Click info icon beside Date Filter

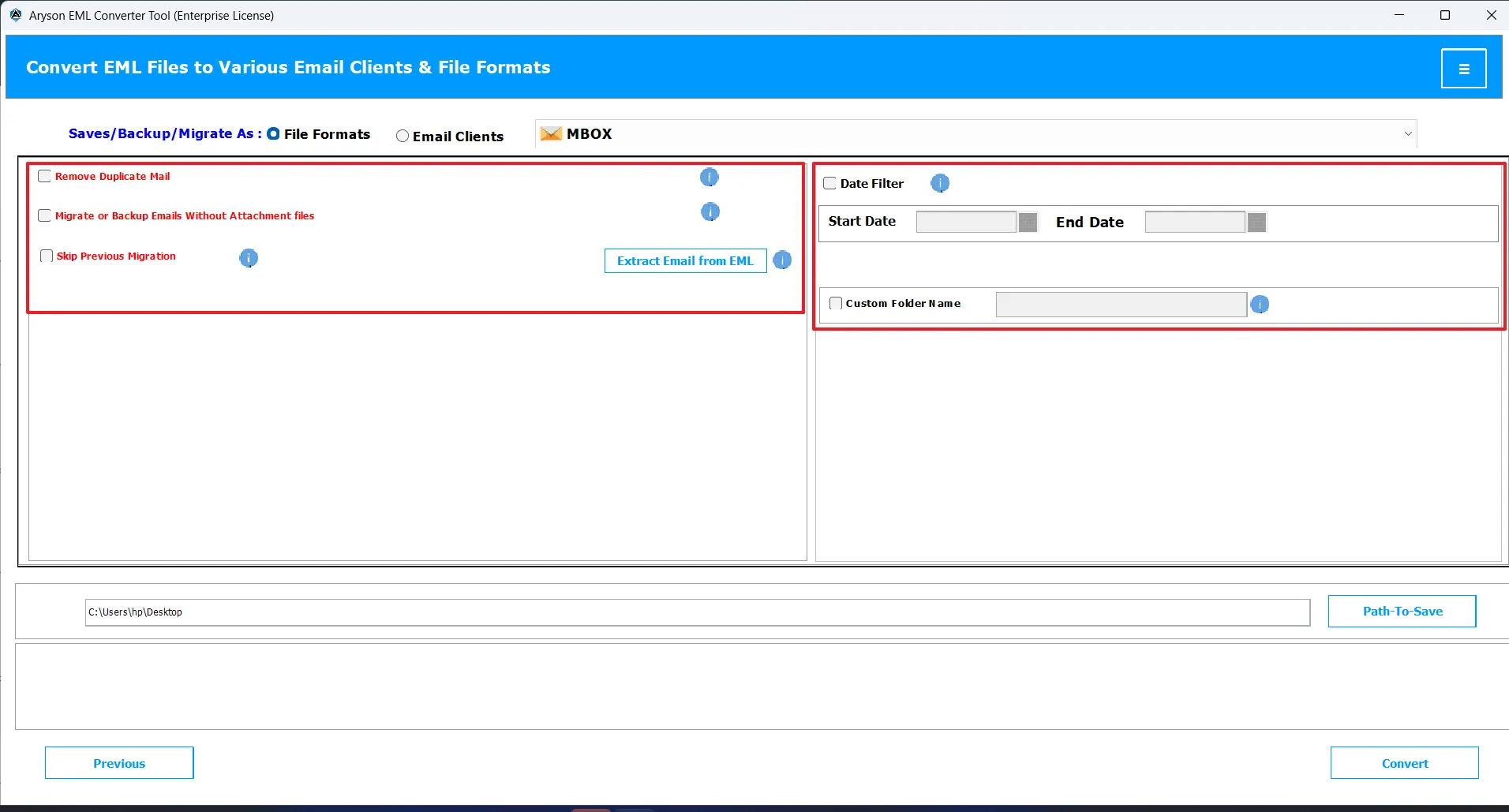coord(940,183)
